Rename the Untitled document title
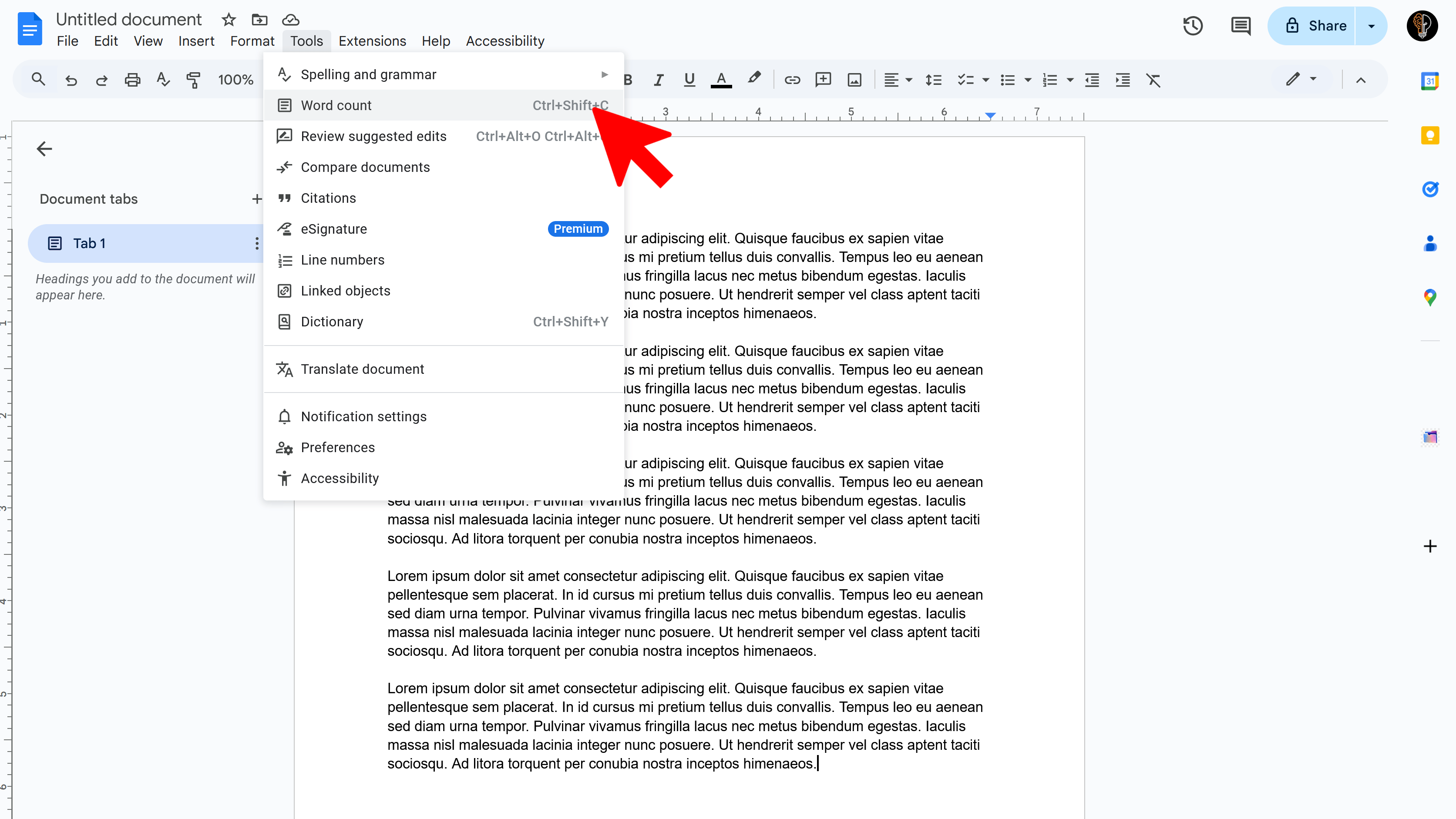 pos(128,19)
